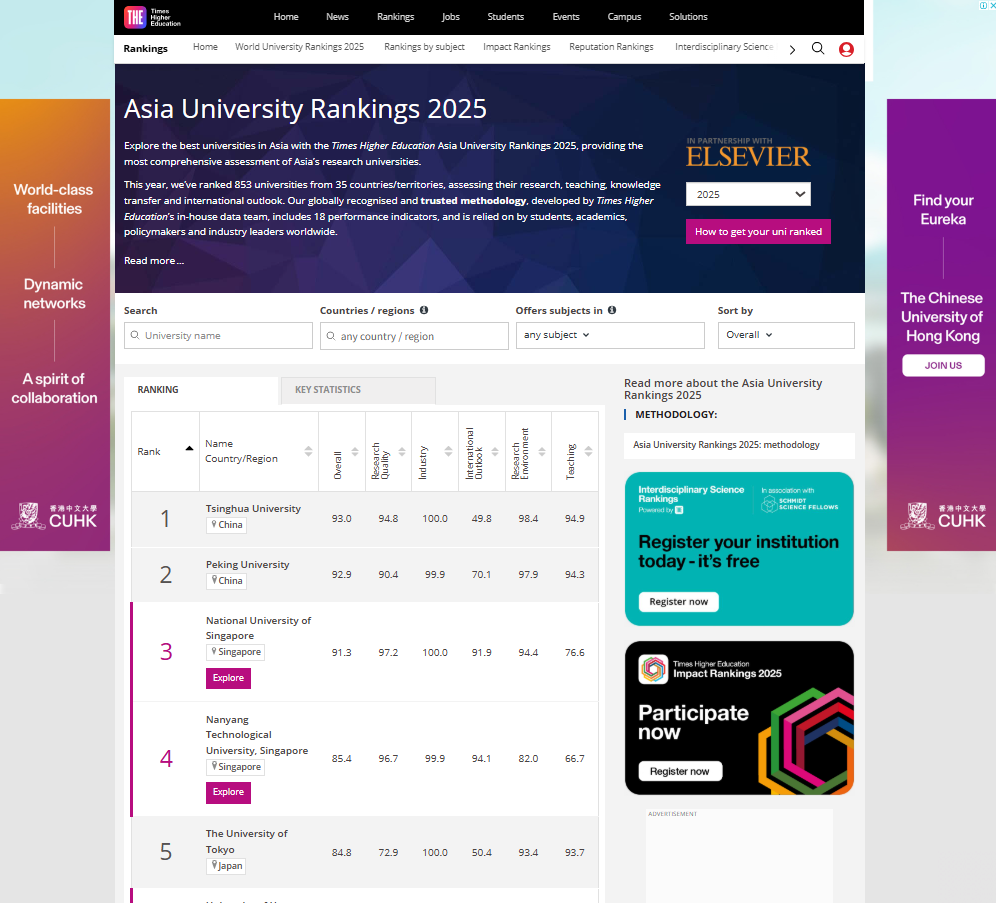Open World University Rankings 2025 link
This screenshot has width=996, height=903.
coord(299,47)
